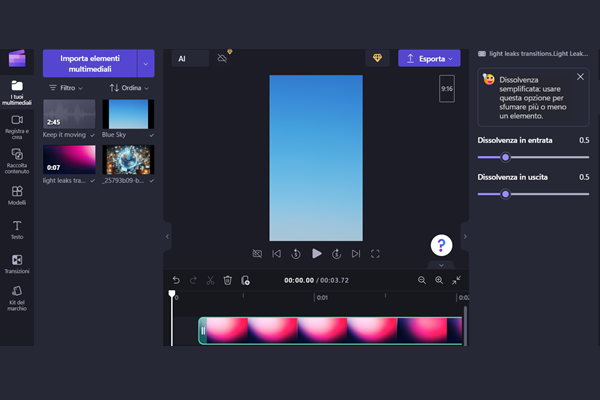The image size is (600, 400).
Task: Expand the Filtro dropdown
Action: click(x=66, y=88)
